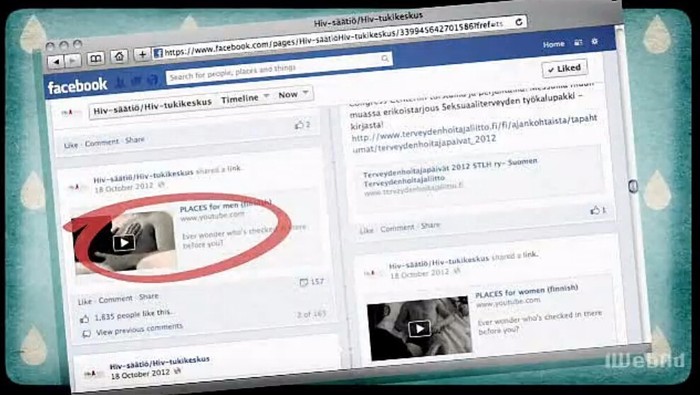700x395 pixels.
Task: Open the bookmarks book icon
Action: [x=96, y=58]
